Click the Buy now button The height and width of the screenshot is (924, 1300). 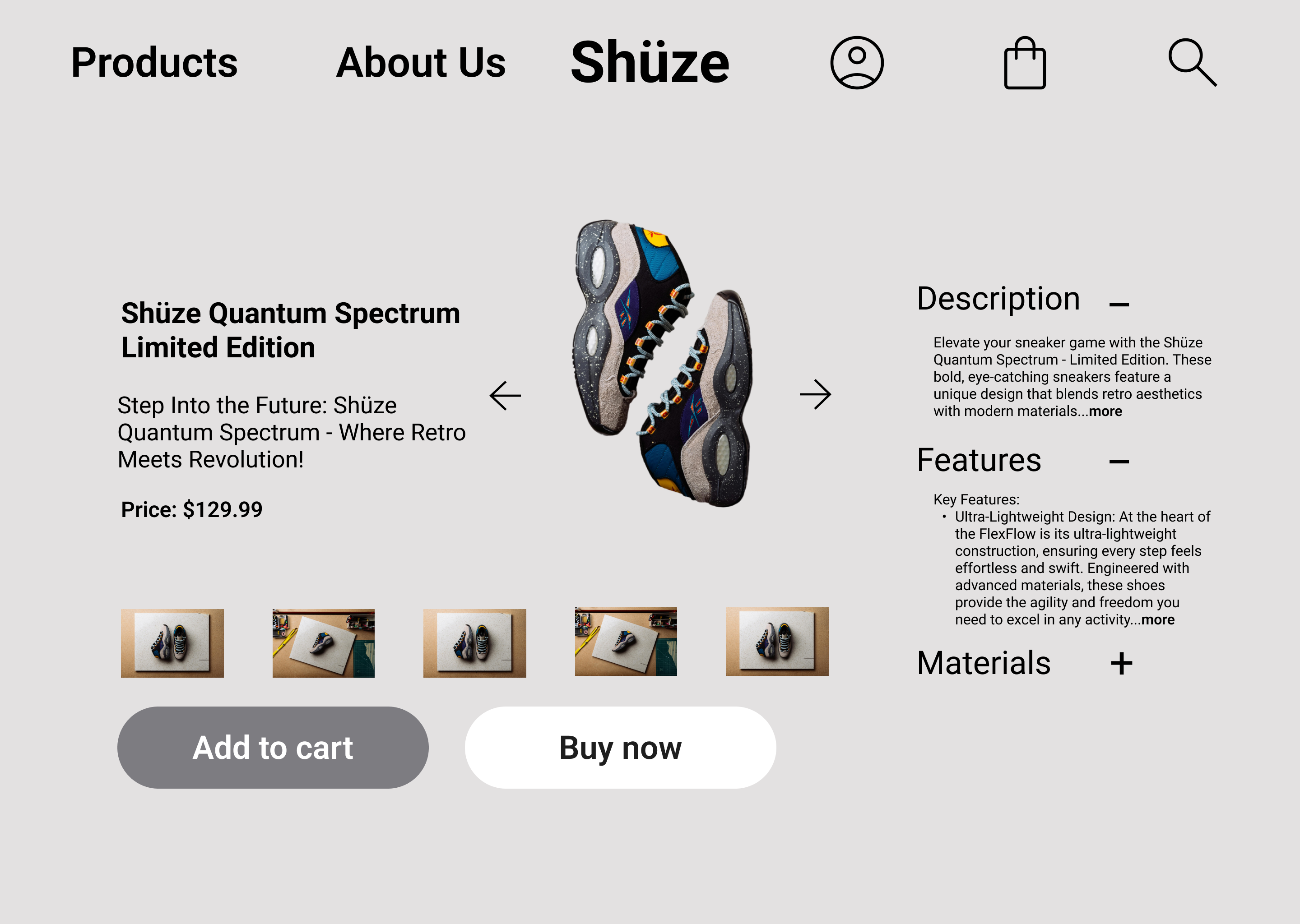620,747
